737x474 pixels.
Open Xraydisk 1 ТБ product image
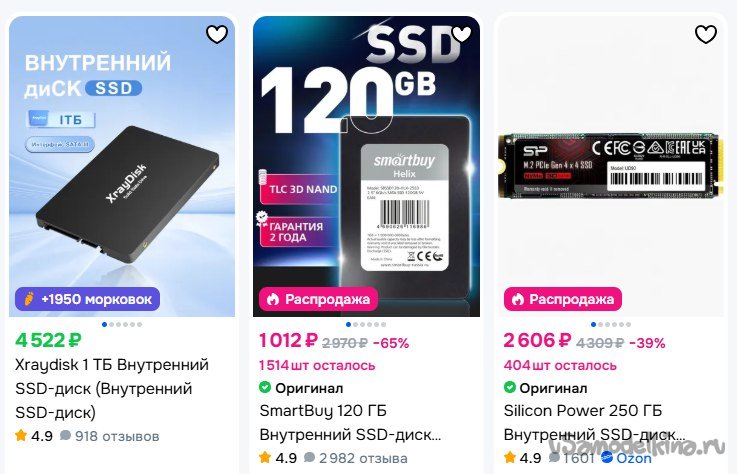pyautogui.click(x=122, y=166)
